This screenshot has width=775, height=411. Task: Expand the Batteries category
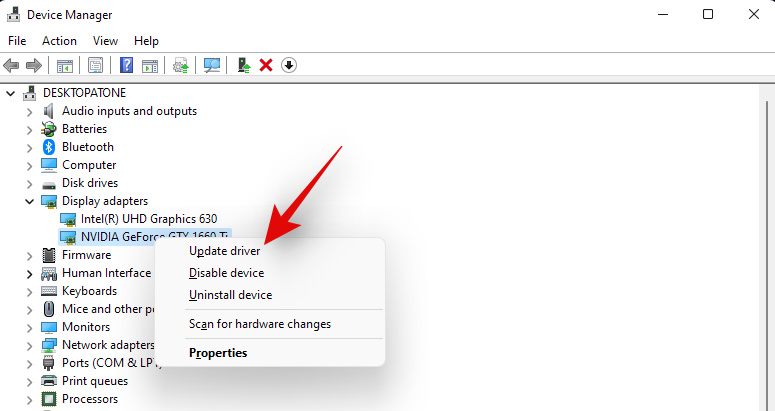point(30,130)
